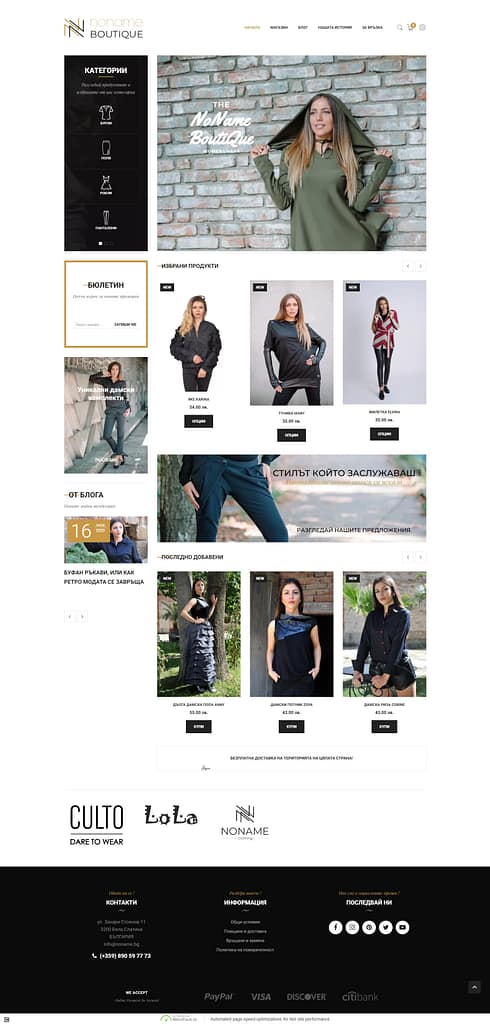The image size is (490, 1024).
Task: Show previous latest-added products with left arrow
Action: coord(408,557)
